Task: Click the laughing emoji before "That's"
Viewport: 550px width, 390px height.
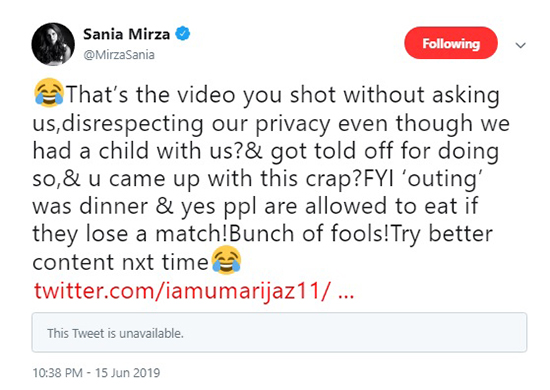Action: (49, 93)
